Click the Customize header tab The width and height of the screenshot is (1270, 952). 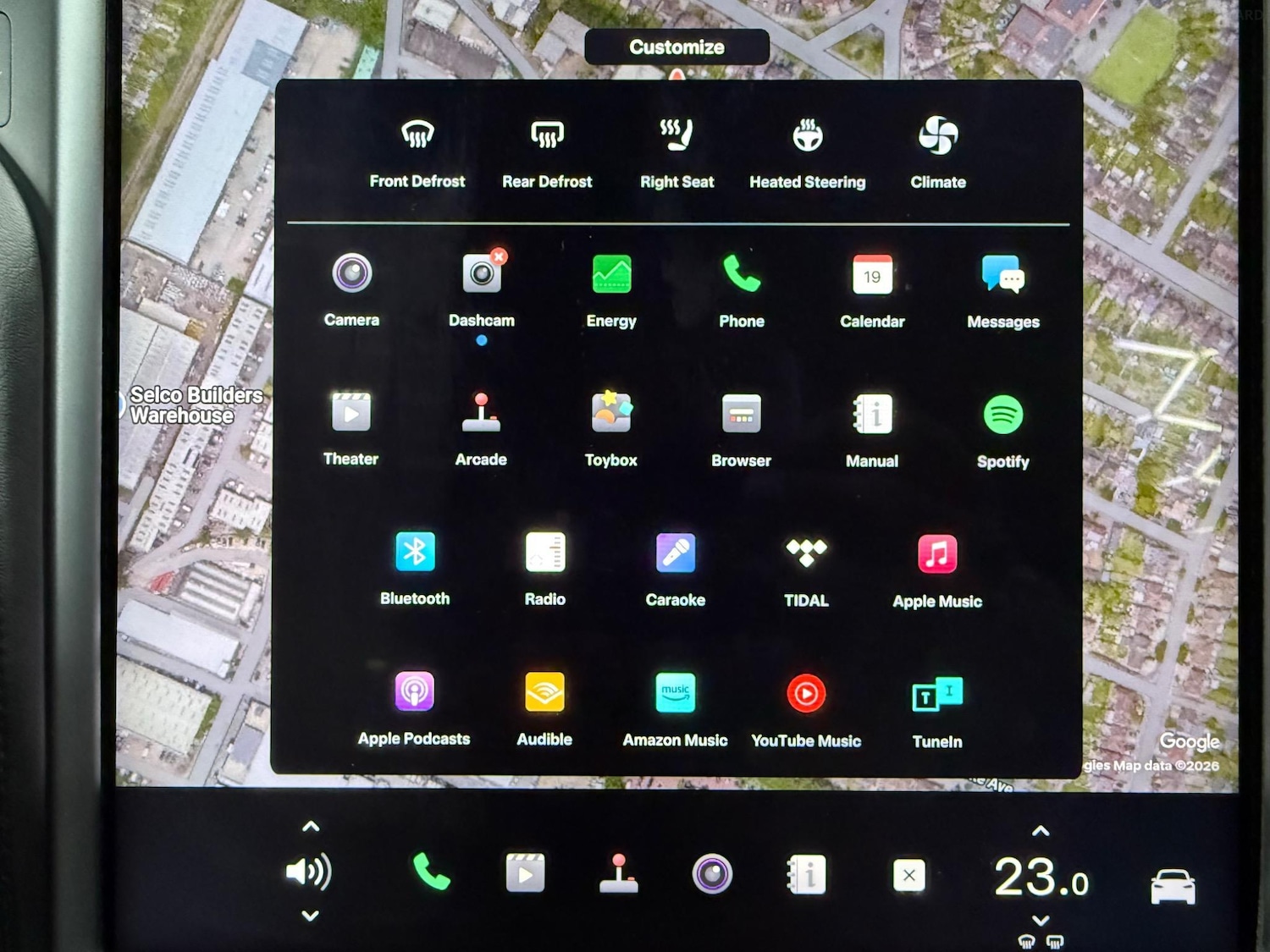click(x=676, y=47)
